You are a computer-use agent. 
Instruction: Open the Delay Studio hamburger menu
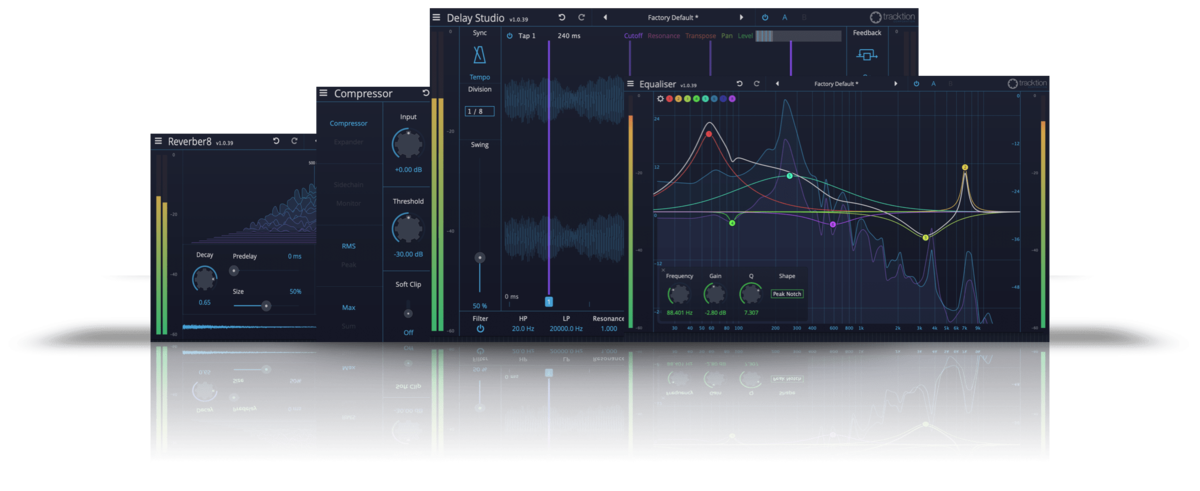[436, 17]
